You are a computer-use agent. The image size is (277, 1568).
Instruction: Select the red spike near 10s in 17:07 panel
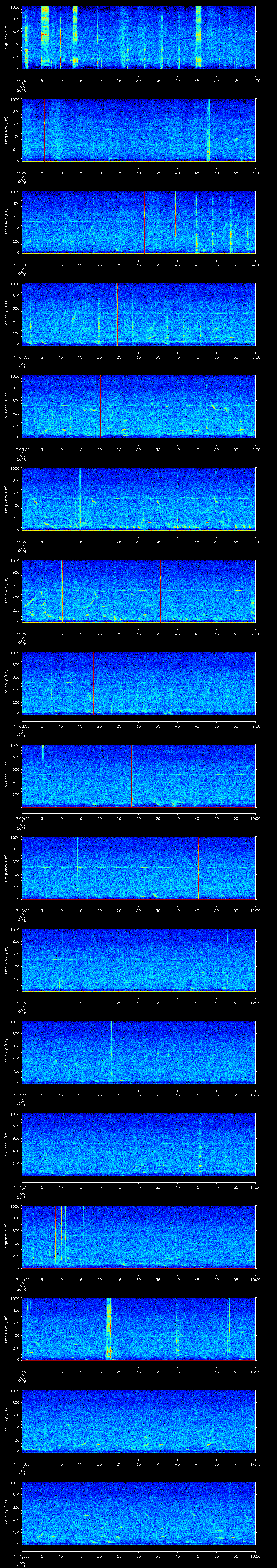click(x=62, y=592)
